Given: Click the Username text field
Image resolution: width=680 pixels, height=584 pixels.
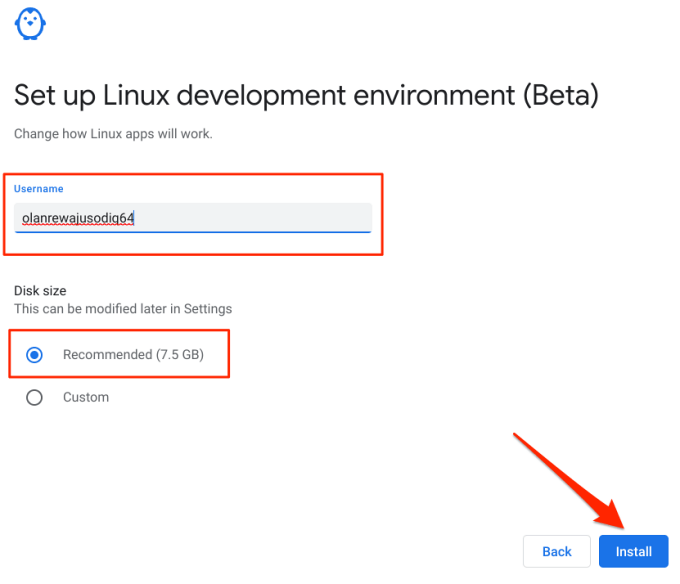Looking at the screenshot, I should coord(192,217).
